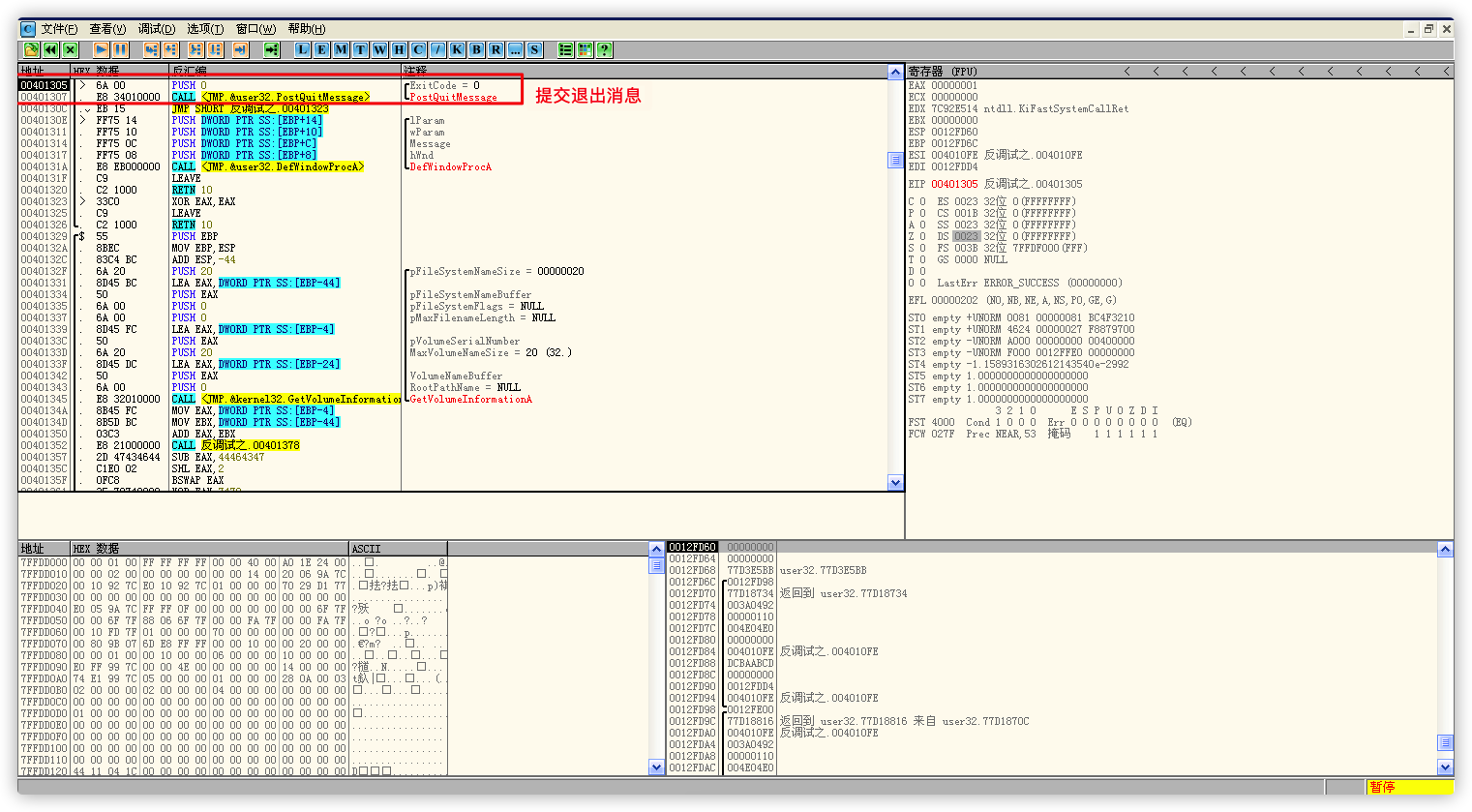Viewport: 1472px width, 812px height.
Task: Show executable modules with the E button
Action: tap(322, 49)
